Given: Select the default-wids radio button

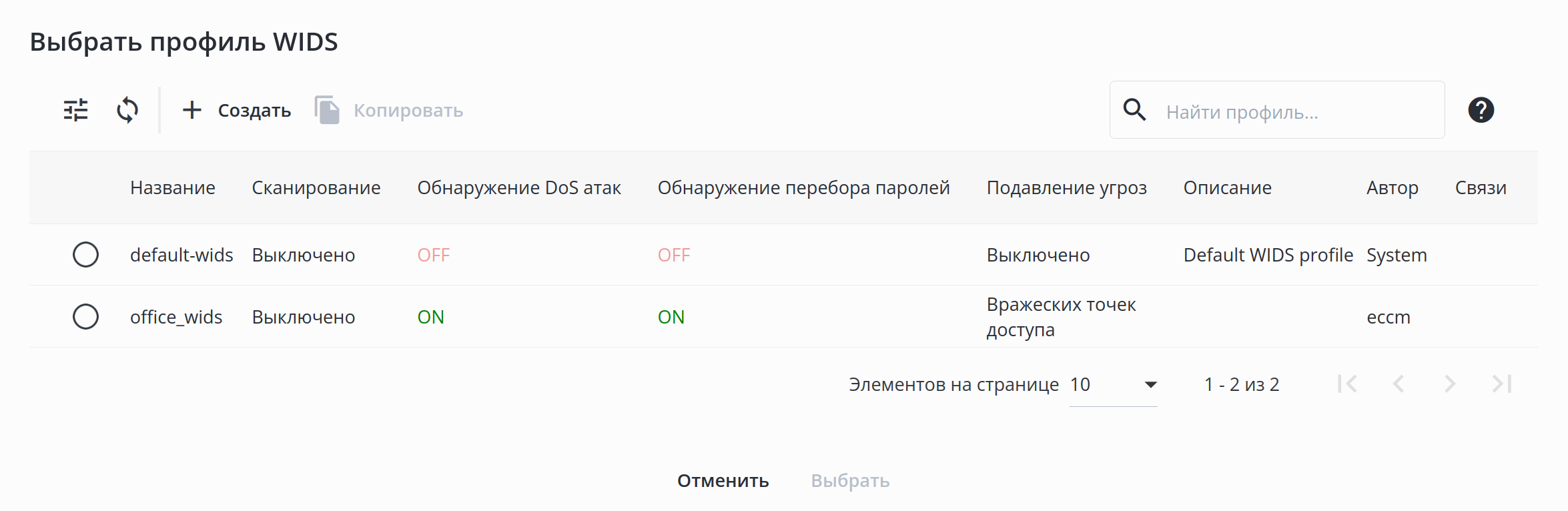Looking at the screenshot, I should point(85,255).
